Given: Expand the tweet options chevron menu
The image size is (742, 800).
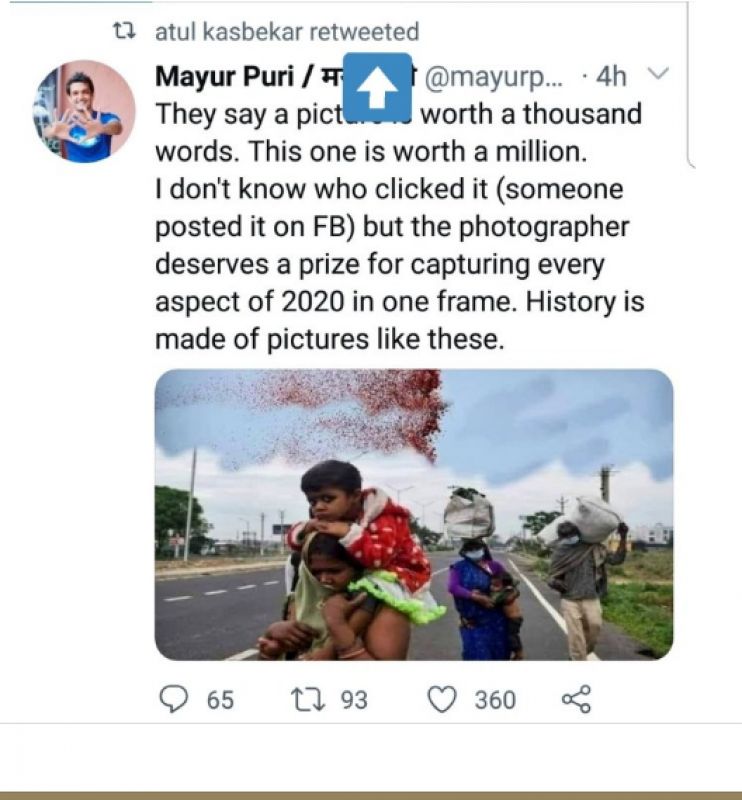Looking at the screenshot, I should click(658, 75).
